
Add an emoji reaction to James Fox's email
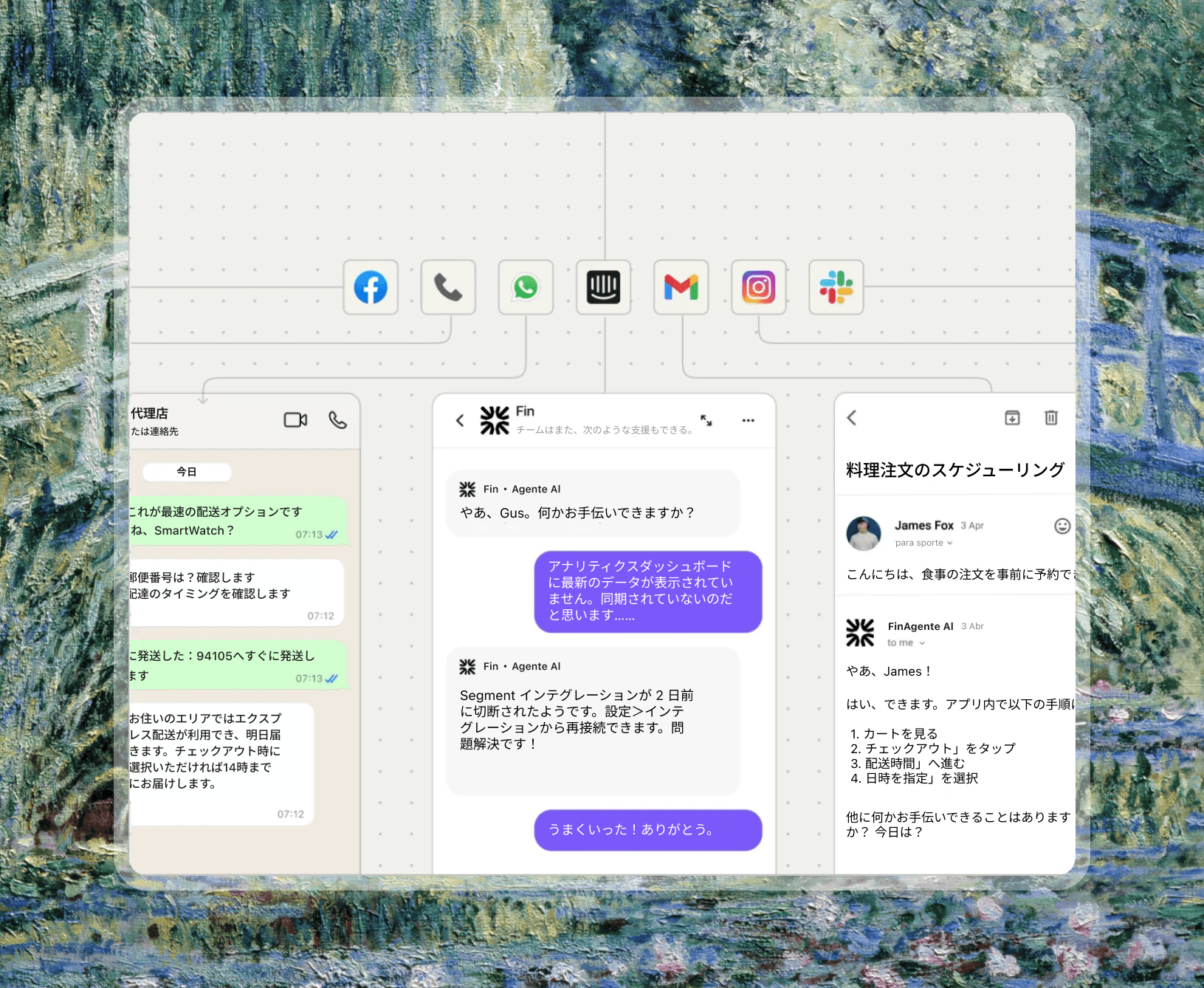(x=1062, y=526)
